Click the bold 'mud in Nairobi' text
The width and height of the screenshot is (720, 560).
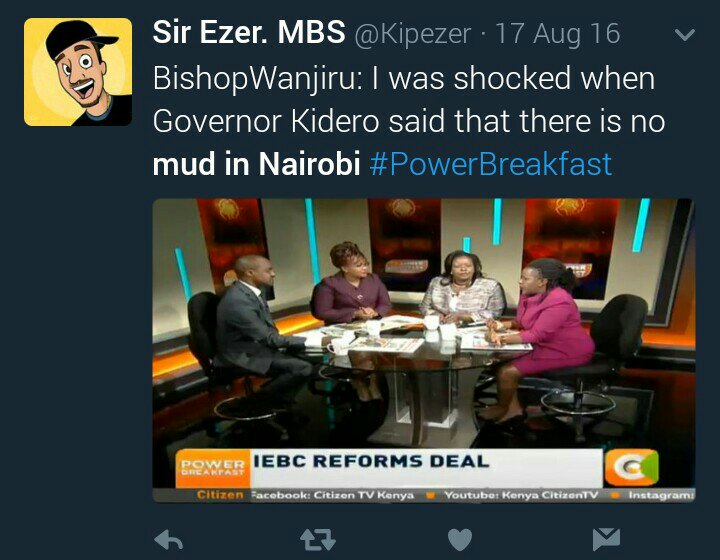[256, 164]
